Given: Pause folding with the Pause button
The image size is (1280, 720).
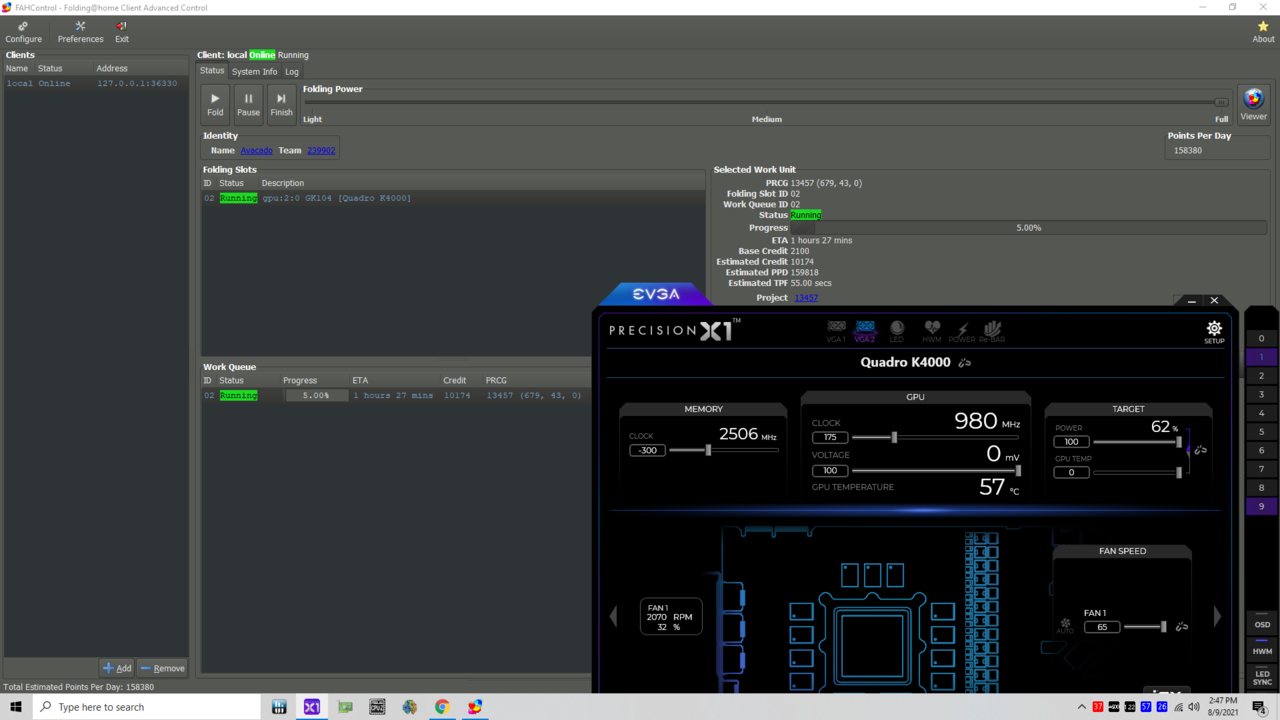Looking at the screenshot, I should click(x=248, y=103).
